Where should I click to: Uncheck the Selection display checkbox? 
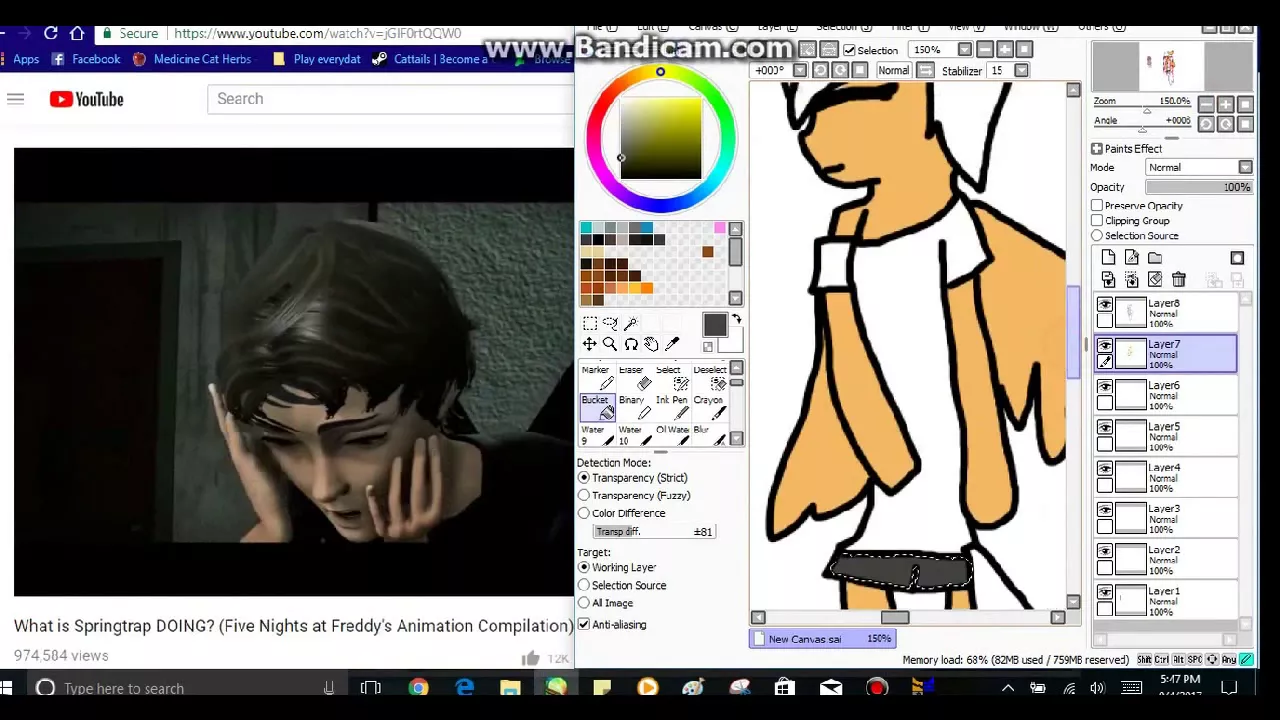(850, 50)
